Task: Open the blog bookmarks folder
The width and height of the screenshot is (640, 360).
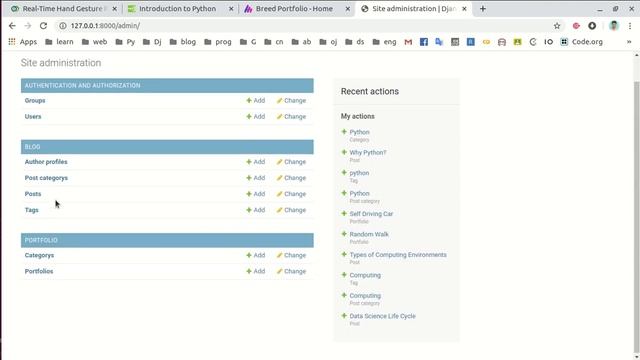Action: [x=183, y=42]
